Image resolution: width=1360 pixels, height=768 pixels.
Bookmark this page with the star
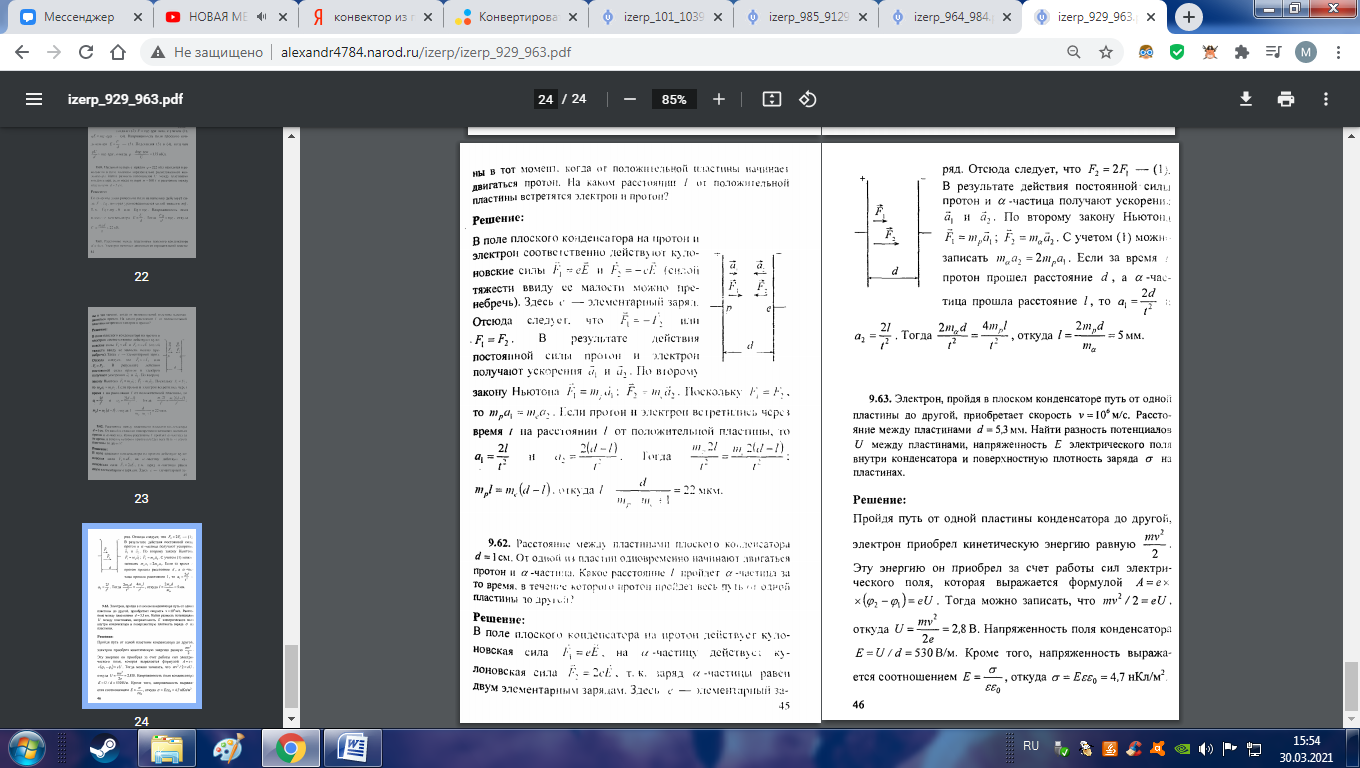click(1105, 52)
